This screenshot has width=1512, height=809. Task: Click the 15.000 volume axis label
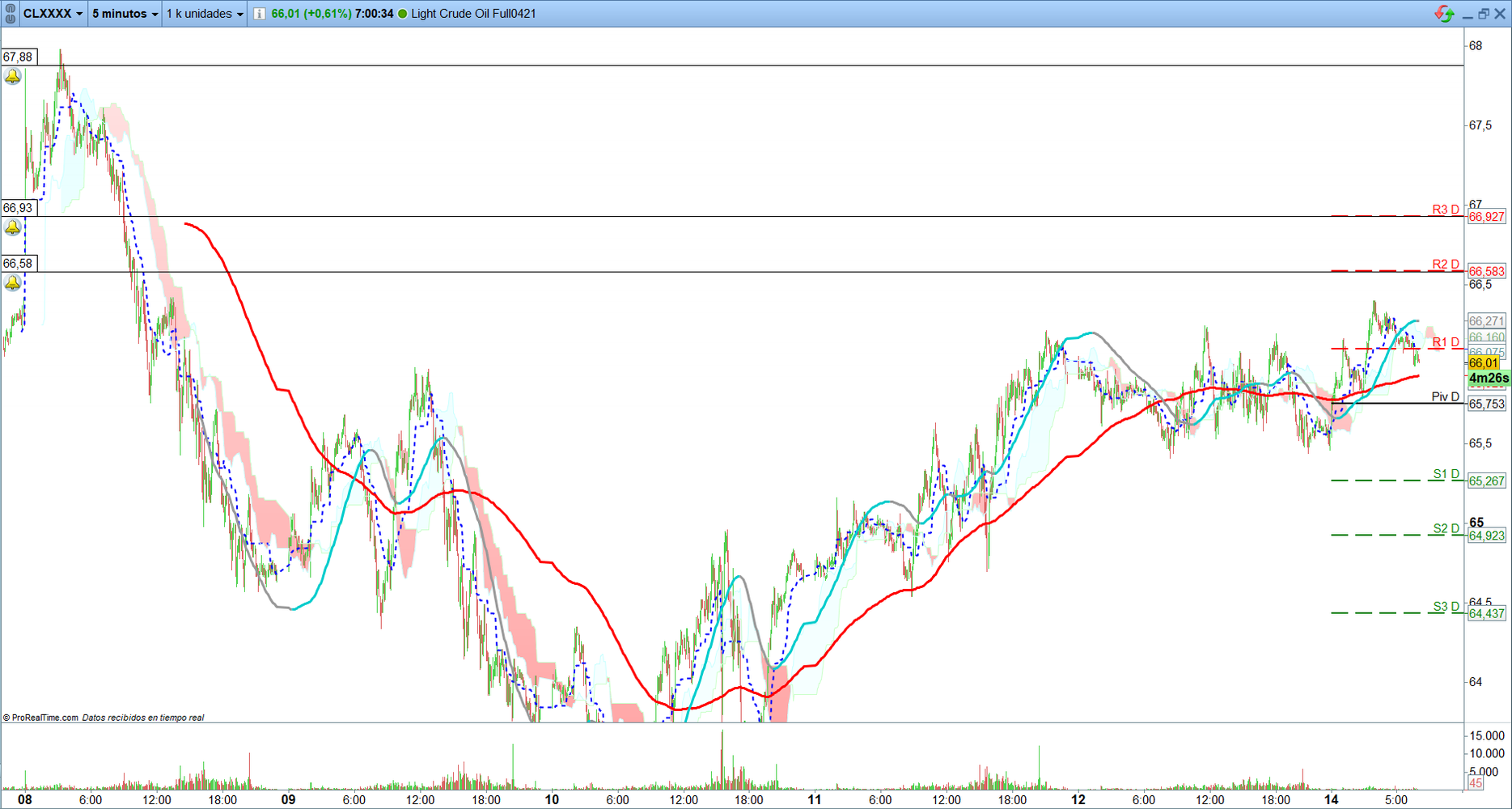tap(1487, 735)
